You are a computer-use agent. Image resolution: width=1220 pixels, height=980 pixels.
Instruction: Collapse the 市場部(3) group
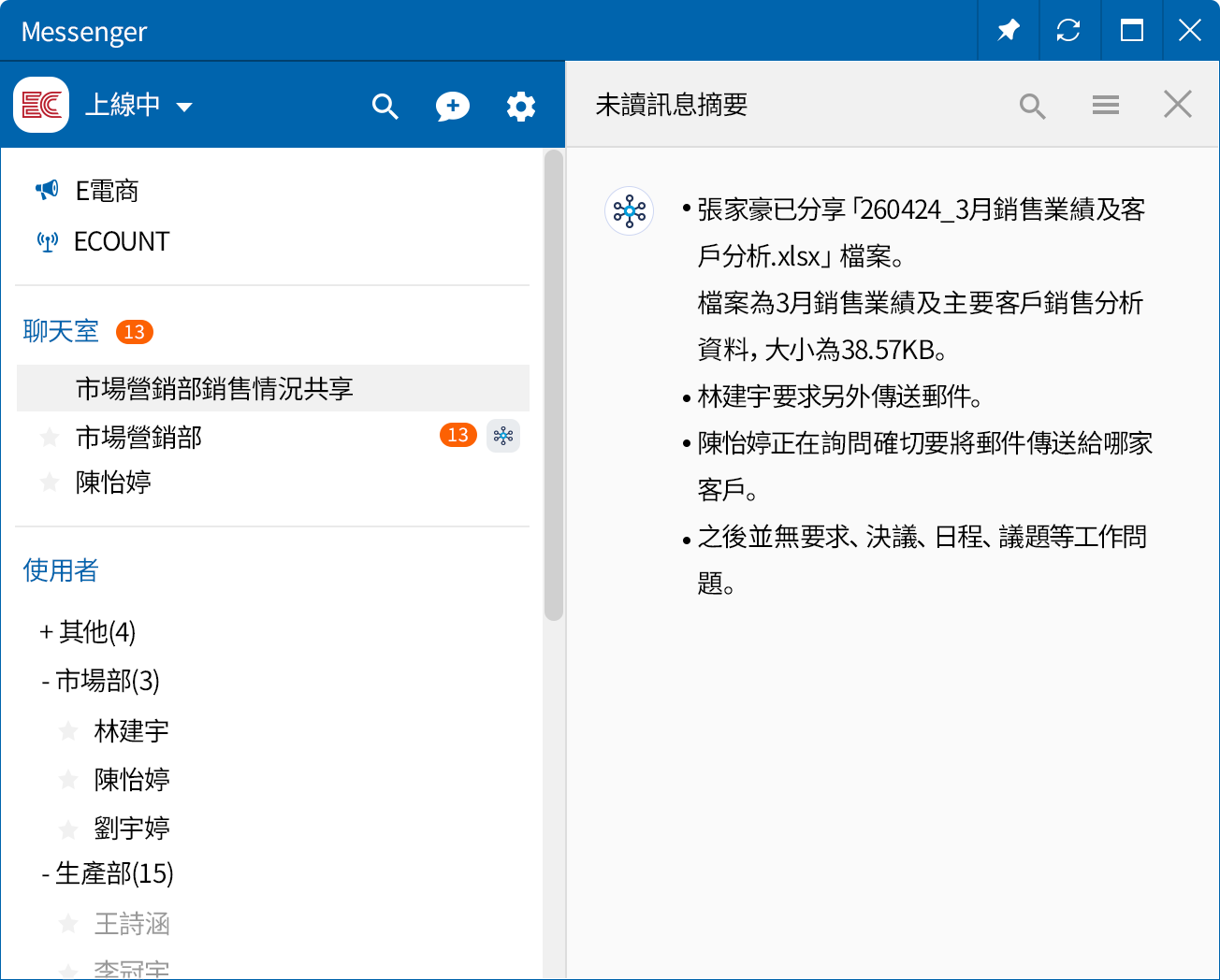coord(100,681)
